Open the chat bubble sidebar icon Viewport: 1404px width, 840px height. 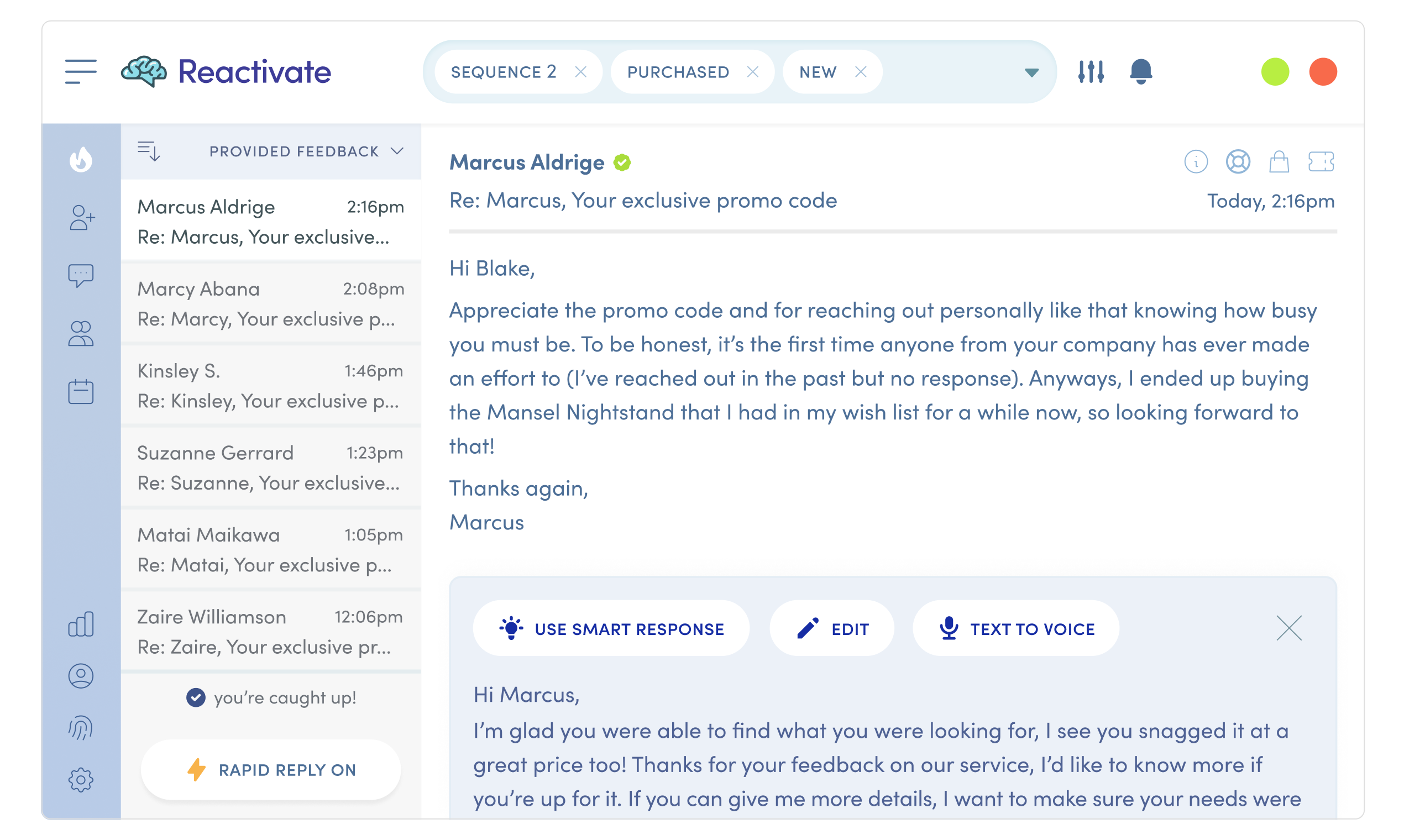[x=81, y=276]
